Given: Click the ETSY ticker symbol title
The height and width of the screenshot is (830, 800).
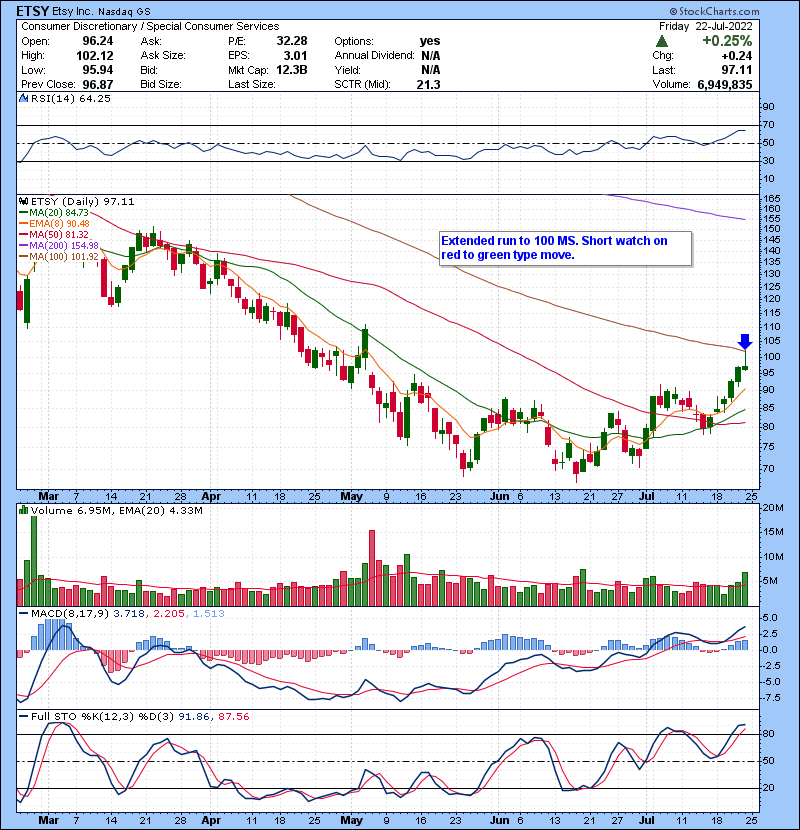Looking at the screenshot, I should pyautogui.click(x=33, y=11).
